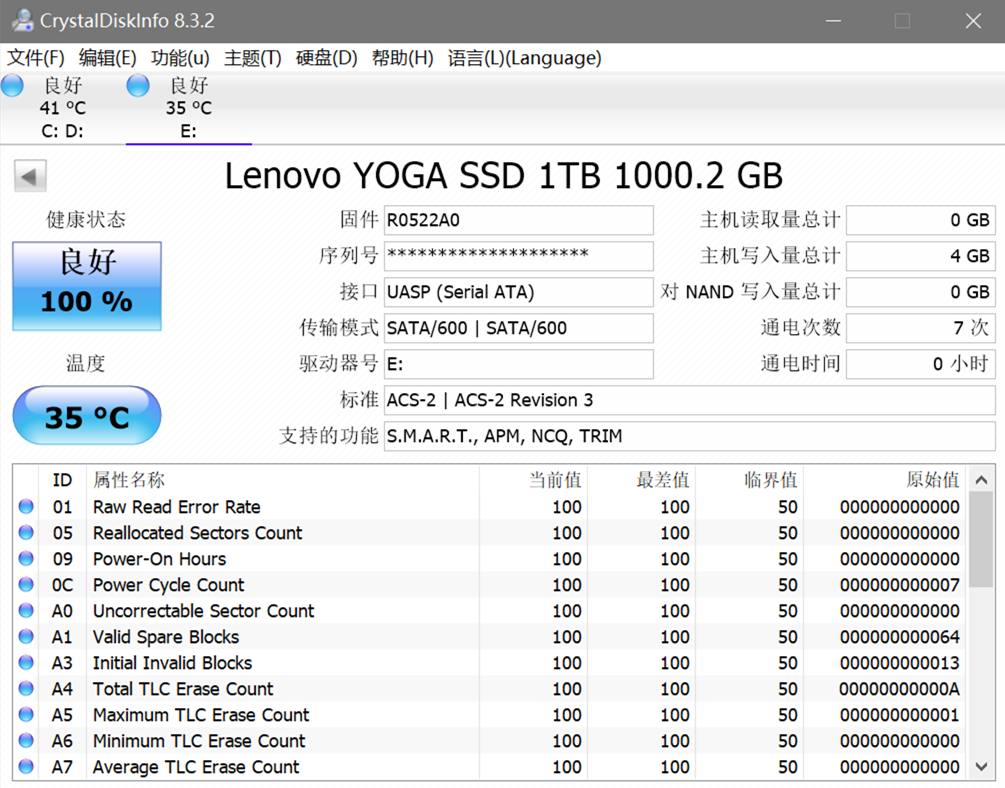Click the disk title Lenovo YOGA SSD 1TB
This screenshot has width=1005, height=788.
(x=504, y=176)
